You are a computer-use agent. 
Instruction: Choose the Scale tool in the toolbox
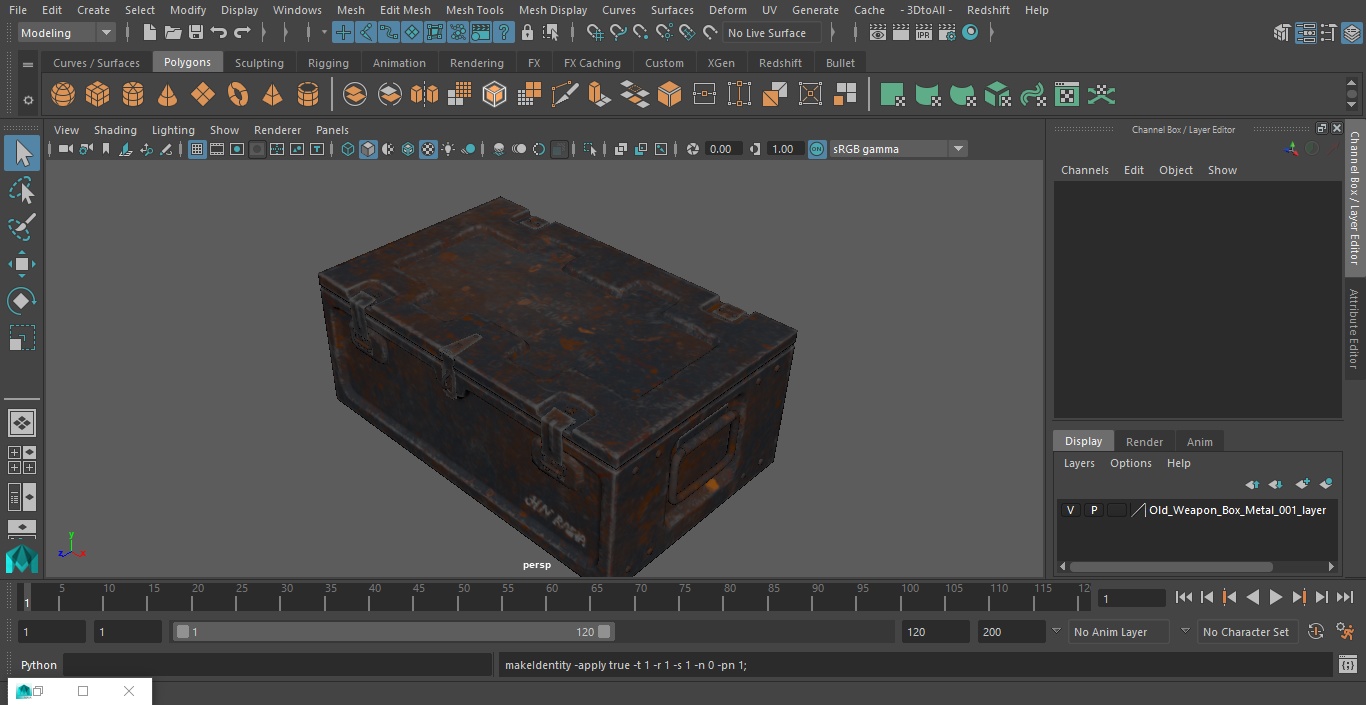tap(22, 338)
